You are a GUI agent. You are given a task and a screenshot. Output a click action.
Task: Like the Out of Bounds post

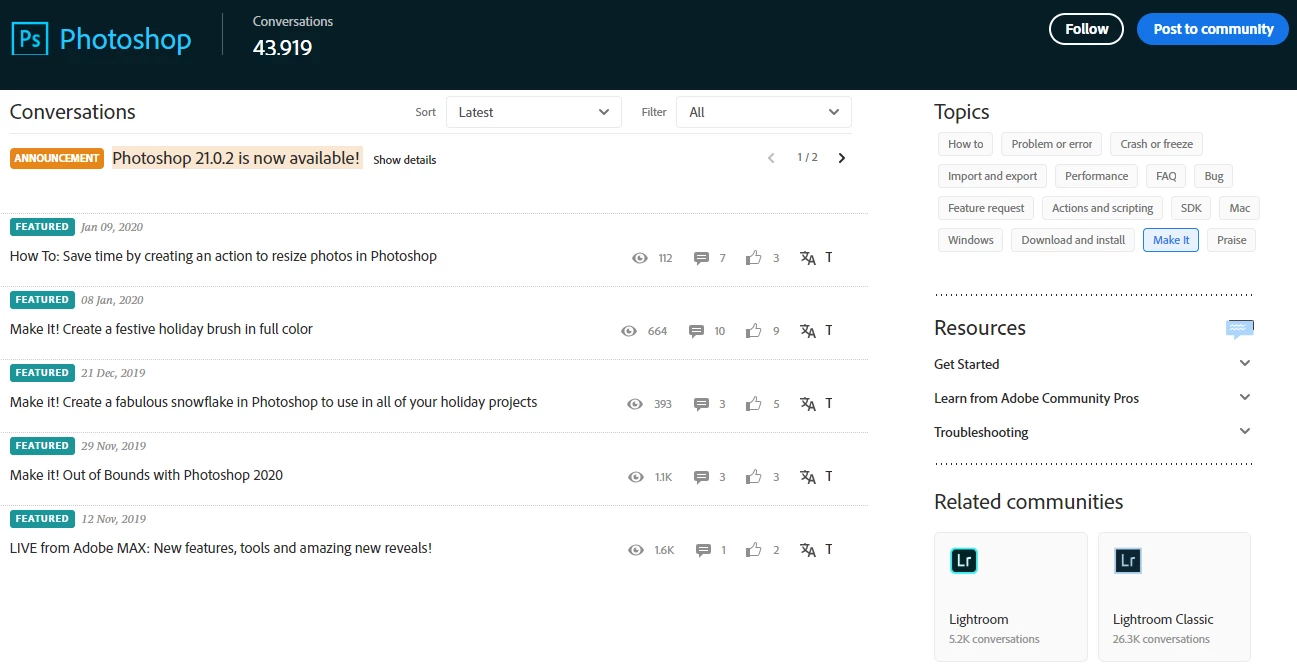coord(754,477)
